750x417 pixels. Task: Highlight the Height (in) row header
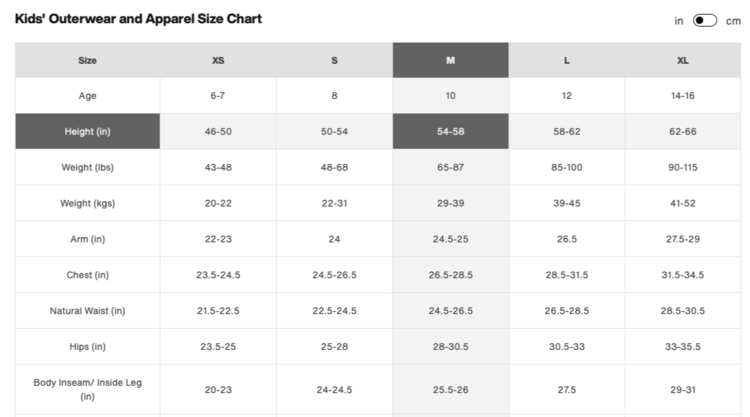coord(87,132)
